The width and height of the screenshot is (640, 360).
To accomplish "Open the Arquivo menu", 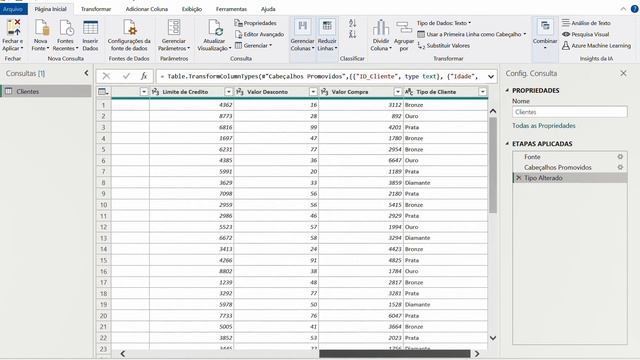I will (13, 9).
